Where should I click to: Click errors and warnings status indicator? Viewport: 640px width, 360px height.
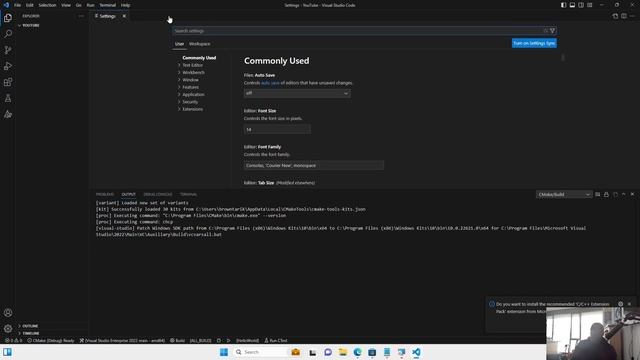pos(13,340)
